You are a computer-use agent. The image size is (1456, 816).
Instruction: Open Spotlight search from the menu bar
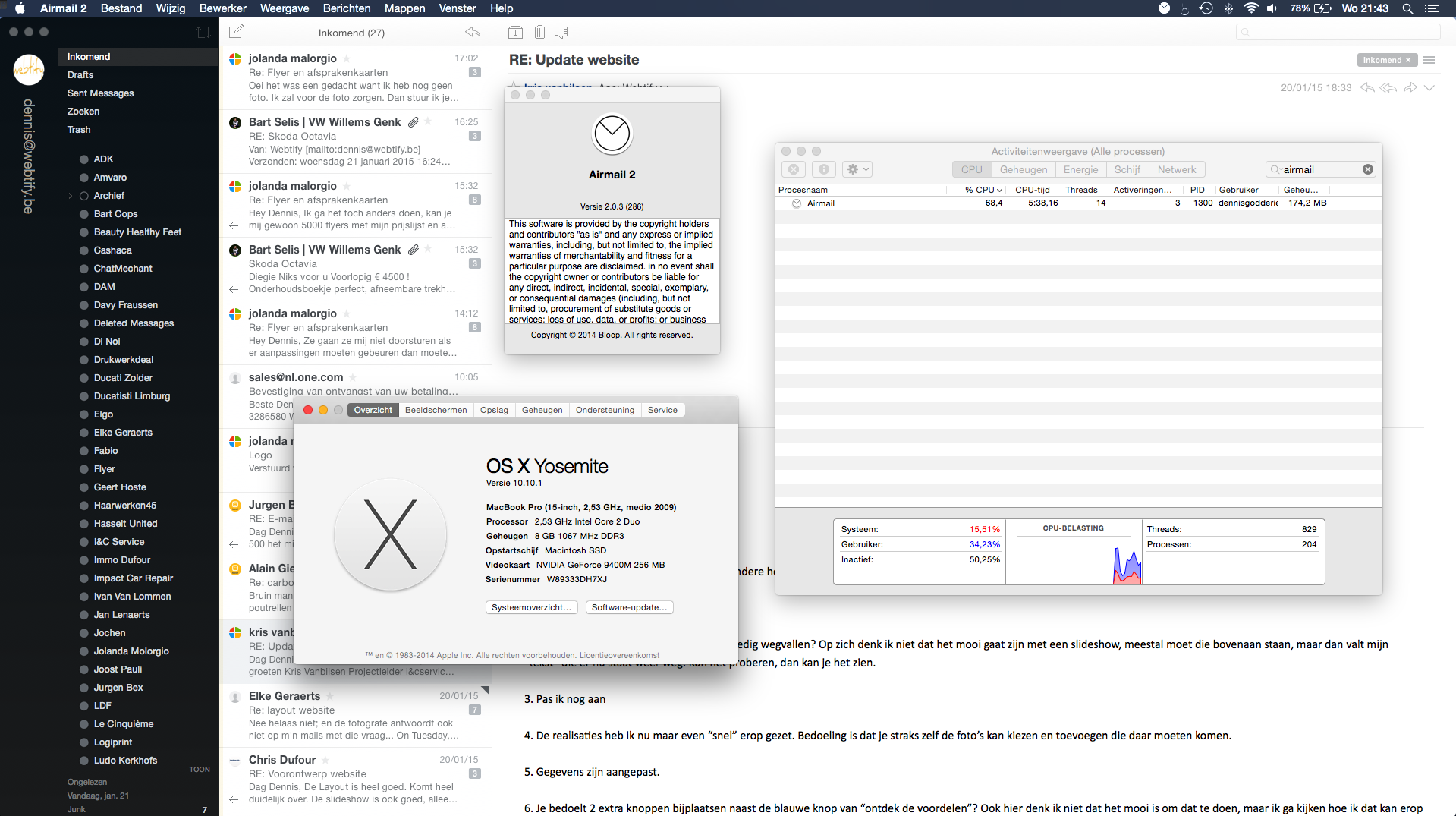(x=1407, y=8)
